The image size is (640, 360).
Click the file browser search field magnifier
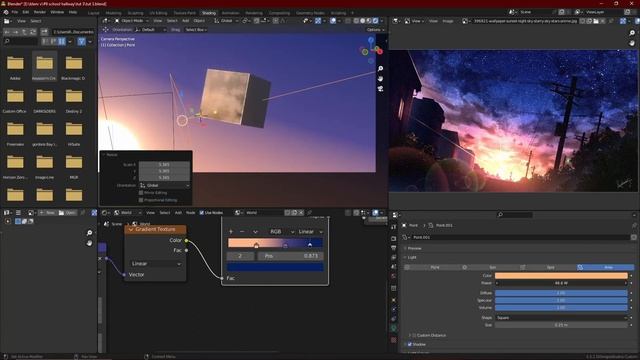[x=7, y=41]
